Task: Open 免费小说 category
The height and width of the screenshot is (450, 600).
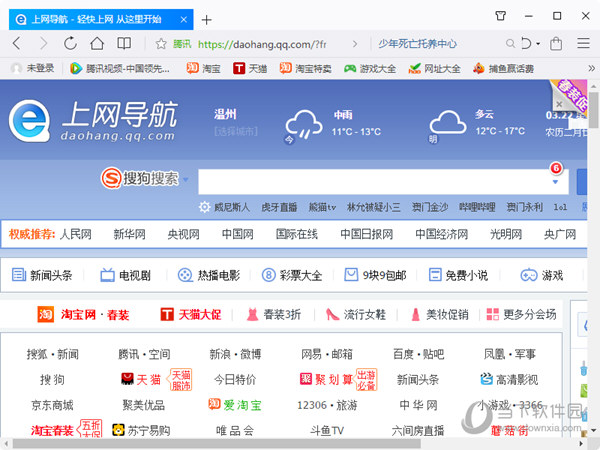Action: click(x=458, y=275)
